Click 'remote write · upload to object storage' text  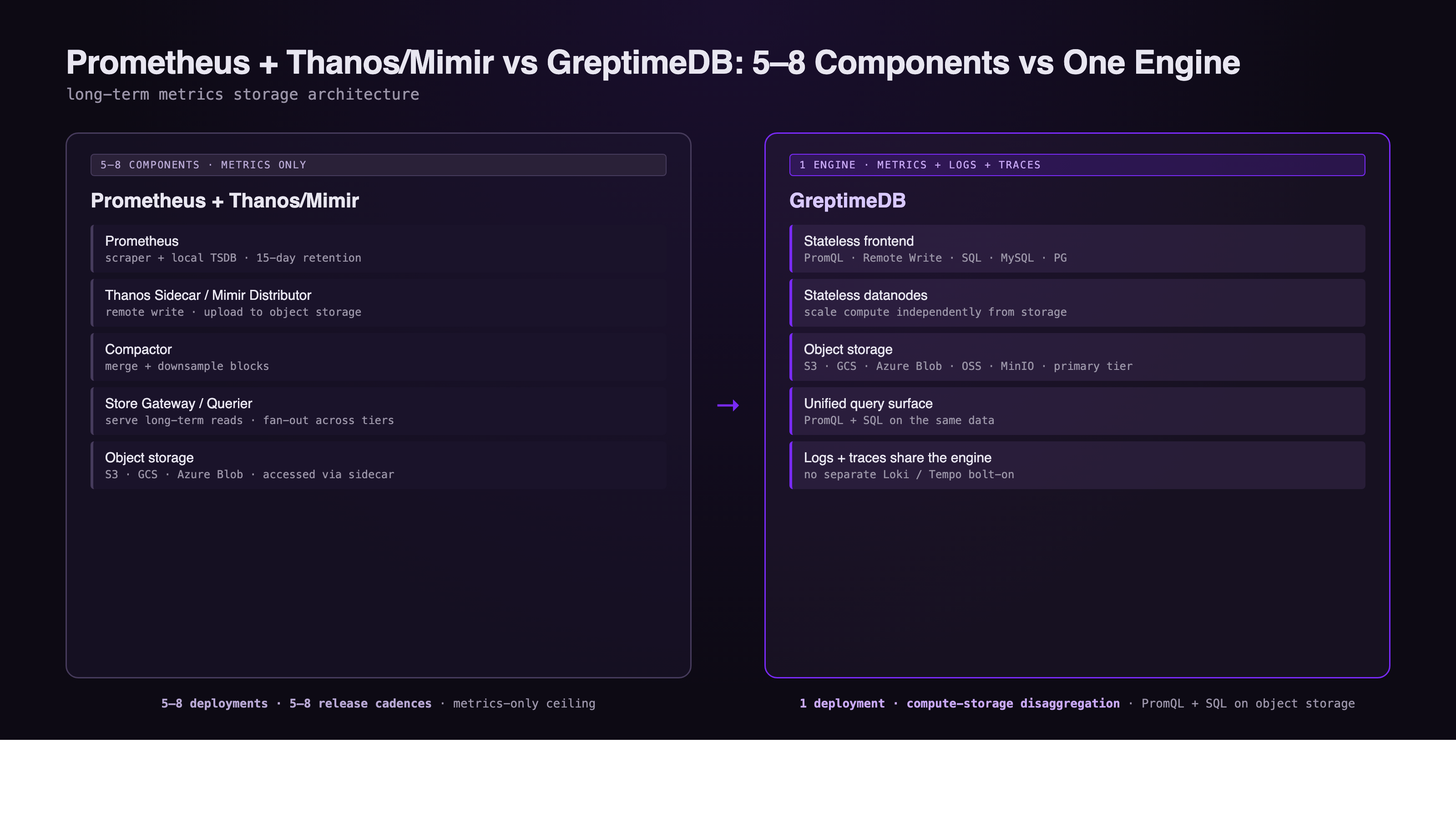tap(233, 313)
